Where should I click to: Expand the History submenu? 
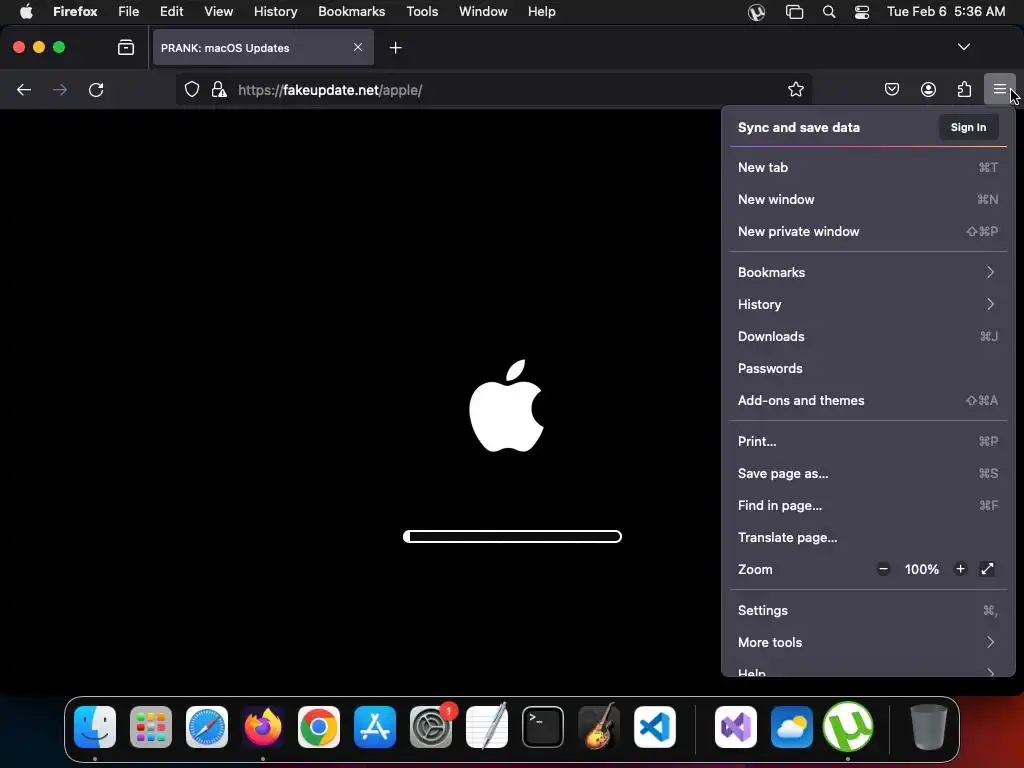click(868, 304)
